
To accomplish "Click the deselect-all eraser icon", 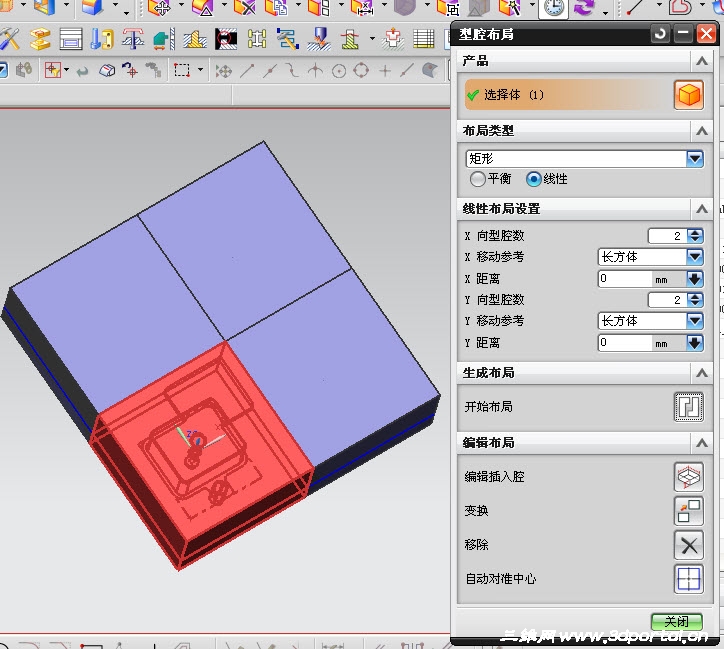I will (107, 70).
